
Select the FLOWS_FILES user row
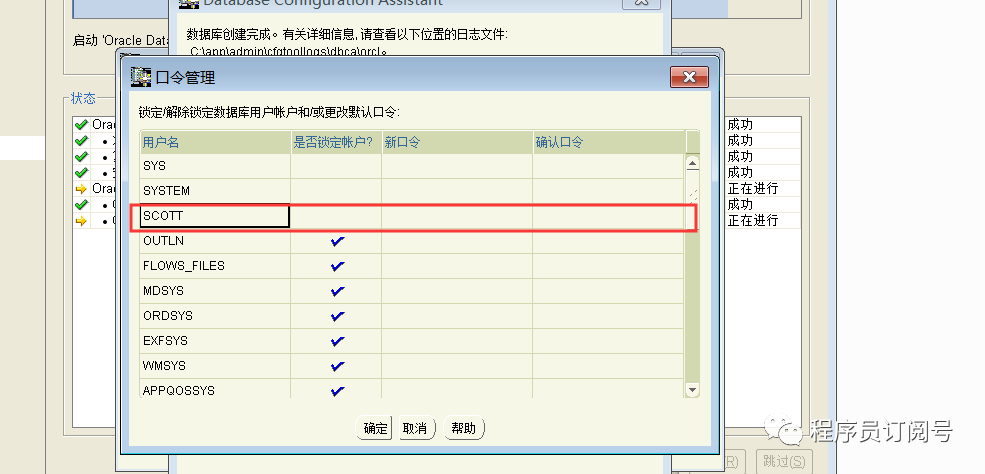[x=411, y=266]
